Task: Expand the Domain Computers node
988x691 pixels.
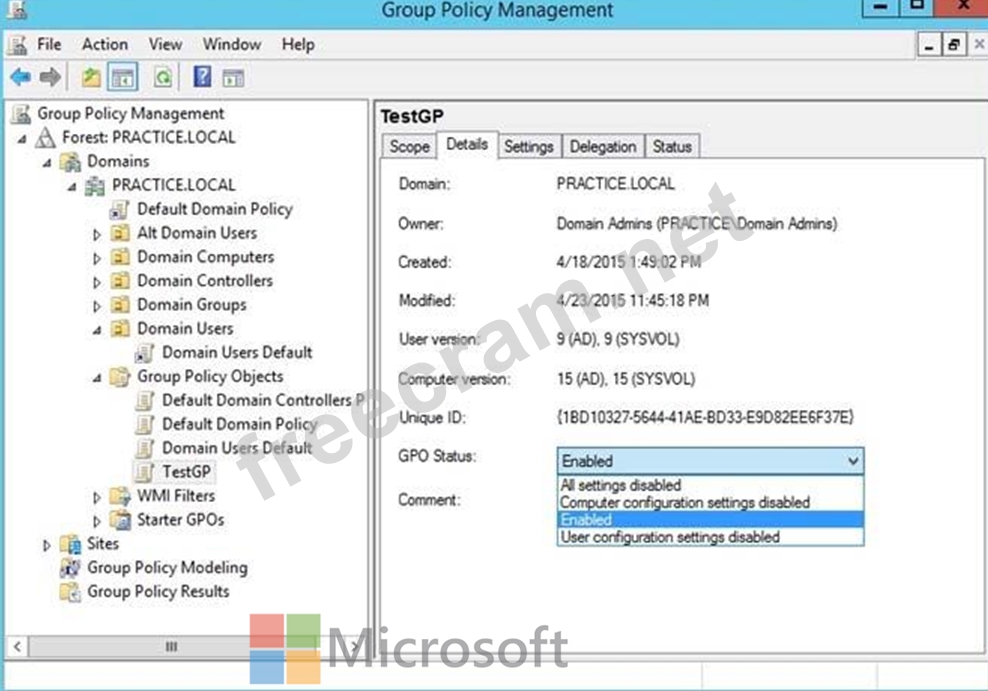Action: coord(96,258)
